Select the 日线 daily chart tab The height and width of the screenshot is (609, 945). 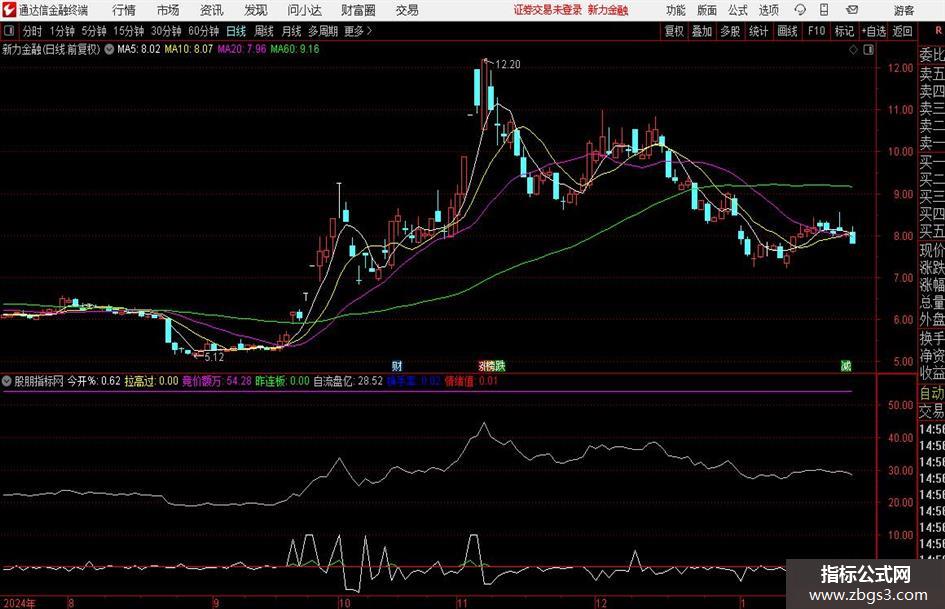[236, 31]
